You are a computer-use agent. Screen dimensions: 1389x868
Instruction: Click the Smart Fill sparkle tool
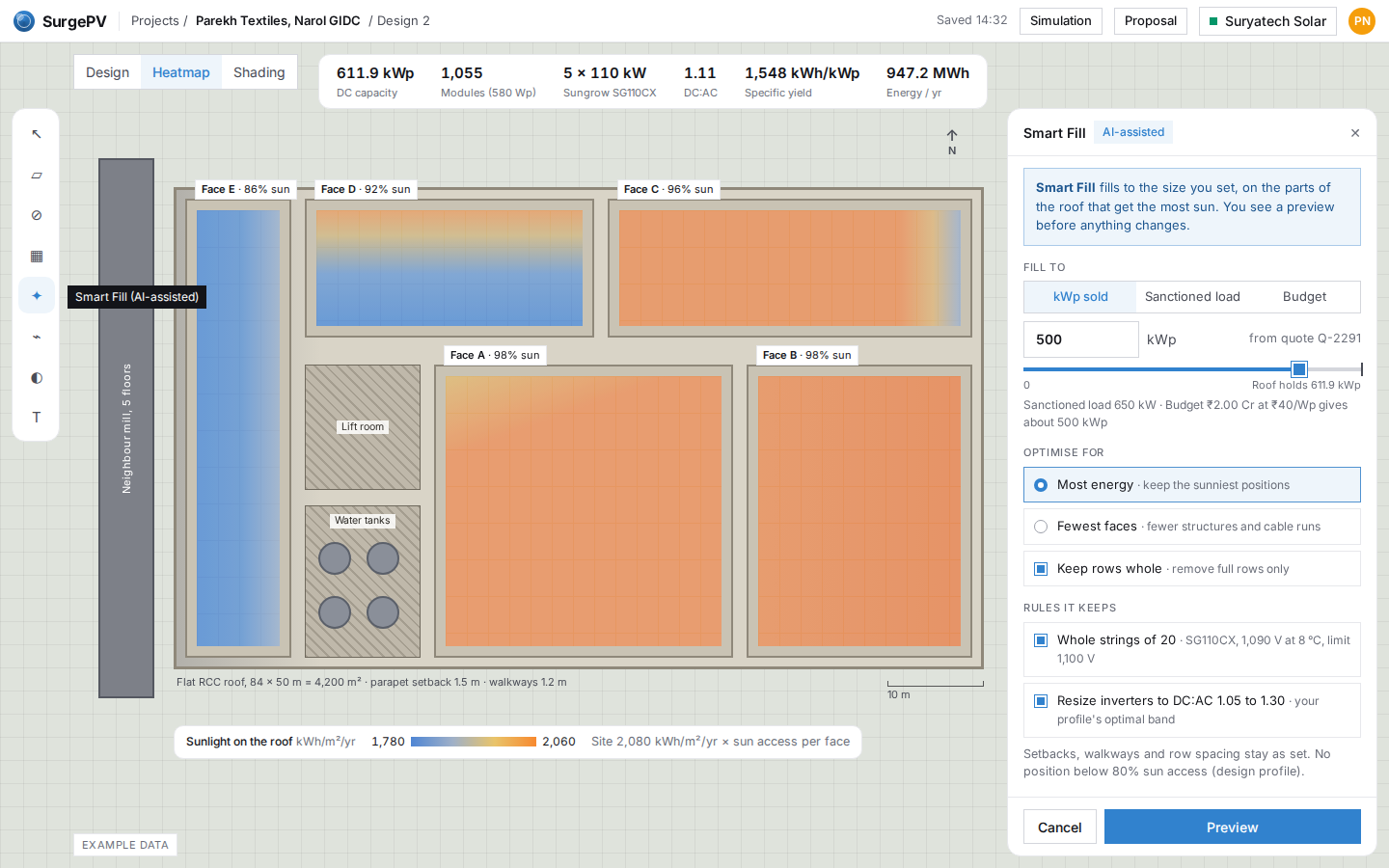pos(37,296)
